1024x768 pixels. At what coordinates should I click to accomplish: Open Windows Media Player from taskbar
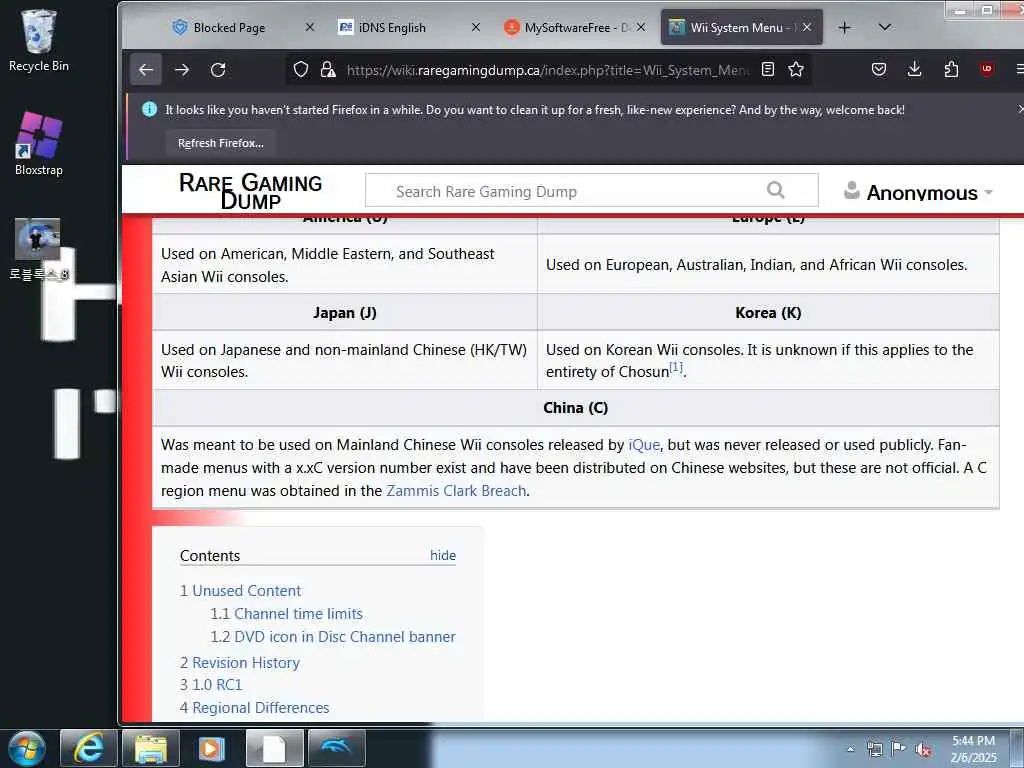click(x=212, y=748)
